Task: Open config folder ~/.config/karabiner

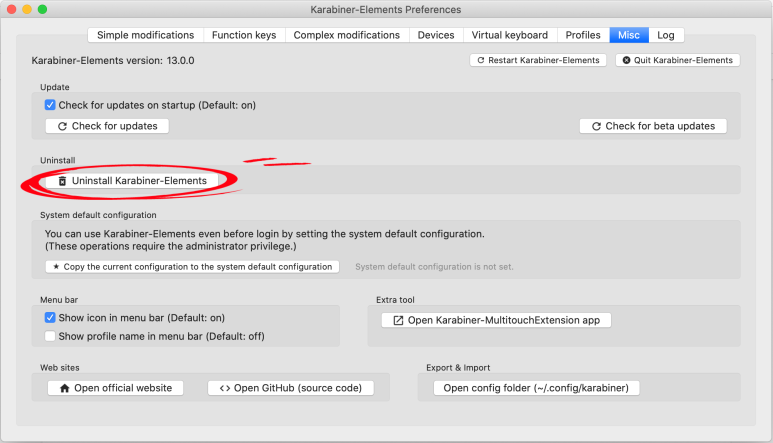Action: (x=536, y=388)
